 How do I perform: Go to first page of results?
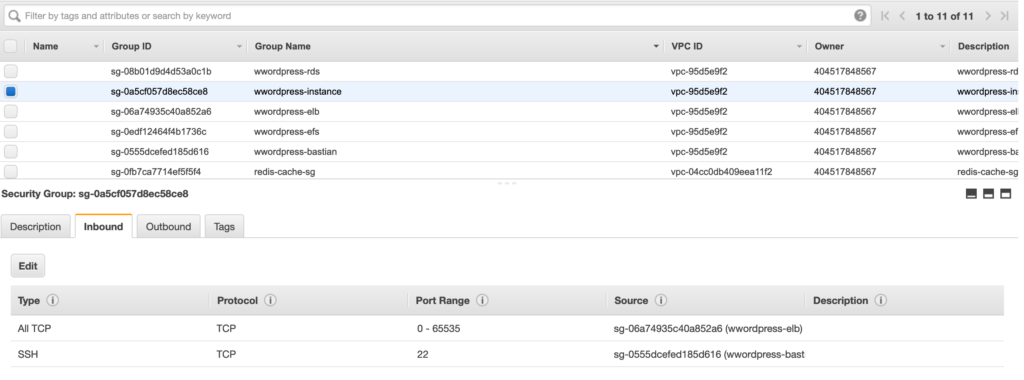point(885,16)
